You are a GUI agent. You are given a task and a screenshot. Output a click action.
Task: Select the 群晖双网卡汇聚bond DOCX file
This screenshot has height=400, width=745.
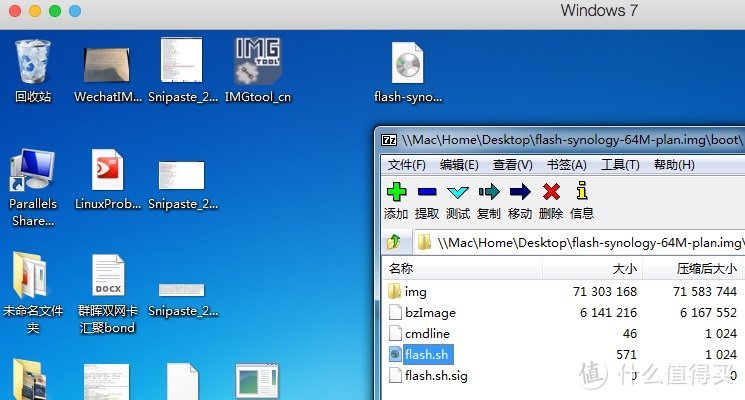(x=107, y=294)
